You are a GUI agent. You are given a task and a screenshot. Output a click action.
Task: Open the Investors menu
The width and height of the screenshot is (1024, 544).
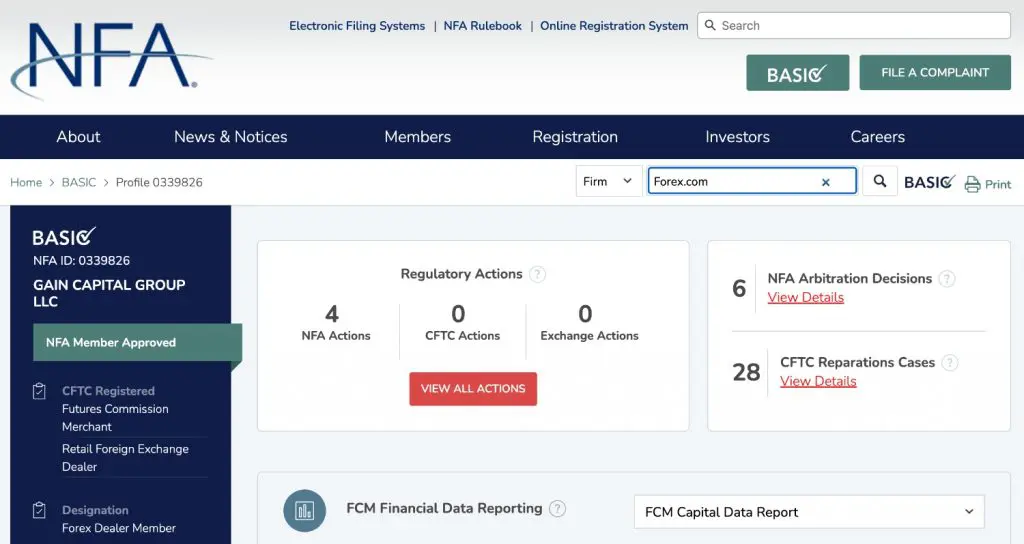[x=737, y=136]
